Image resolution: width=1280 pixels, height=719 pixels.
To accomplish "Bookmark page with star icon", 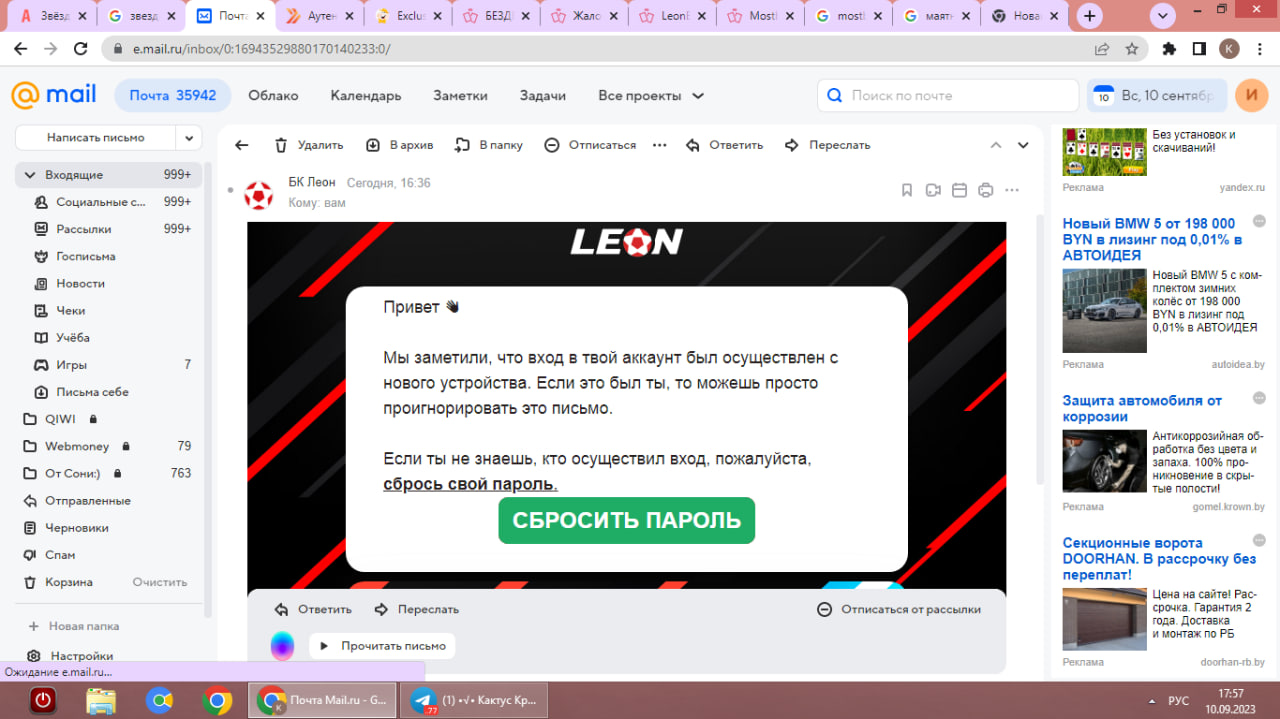I will 1132,49.
